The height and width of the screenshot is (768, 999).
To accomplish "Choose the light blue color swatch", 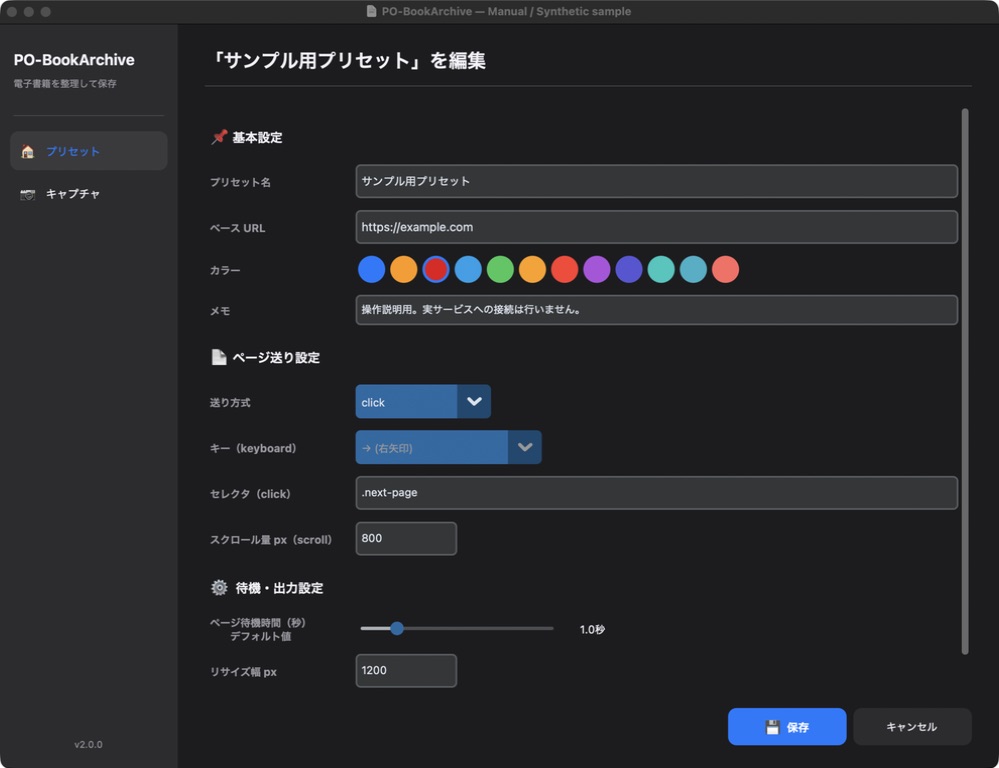I will tap(468, 269).
